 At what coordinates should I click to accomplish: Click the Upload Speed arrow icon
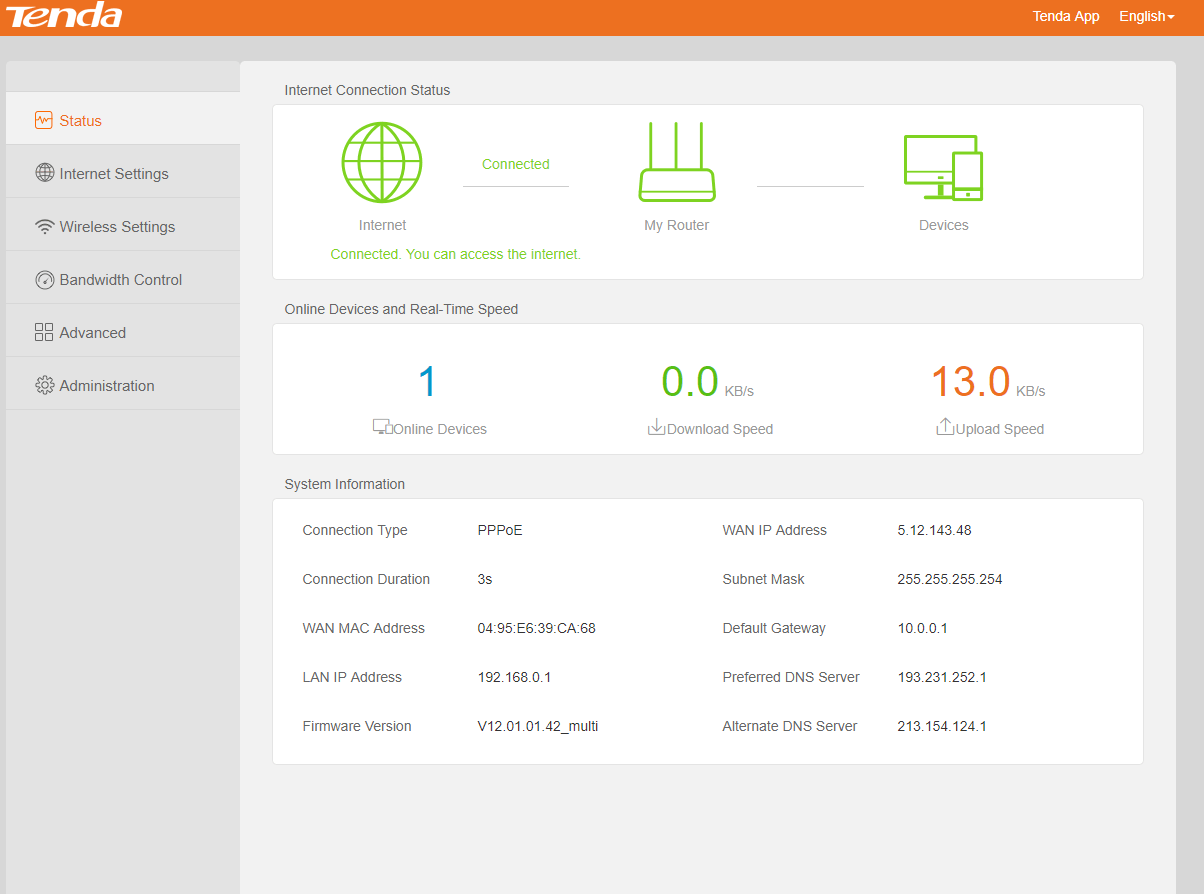tap(945, 428)
